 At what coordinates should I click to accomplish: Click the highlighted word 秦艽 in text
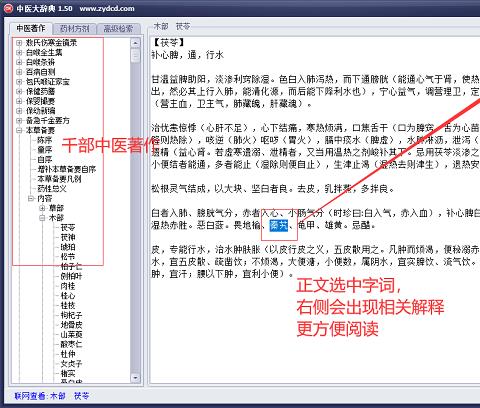[x=279, y=225]
